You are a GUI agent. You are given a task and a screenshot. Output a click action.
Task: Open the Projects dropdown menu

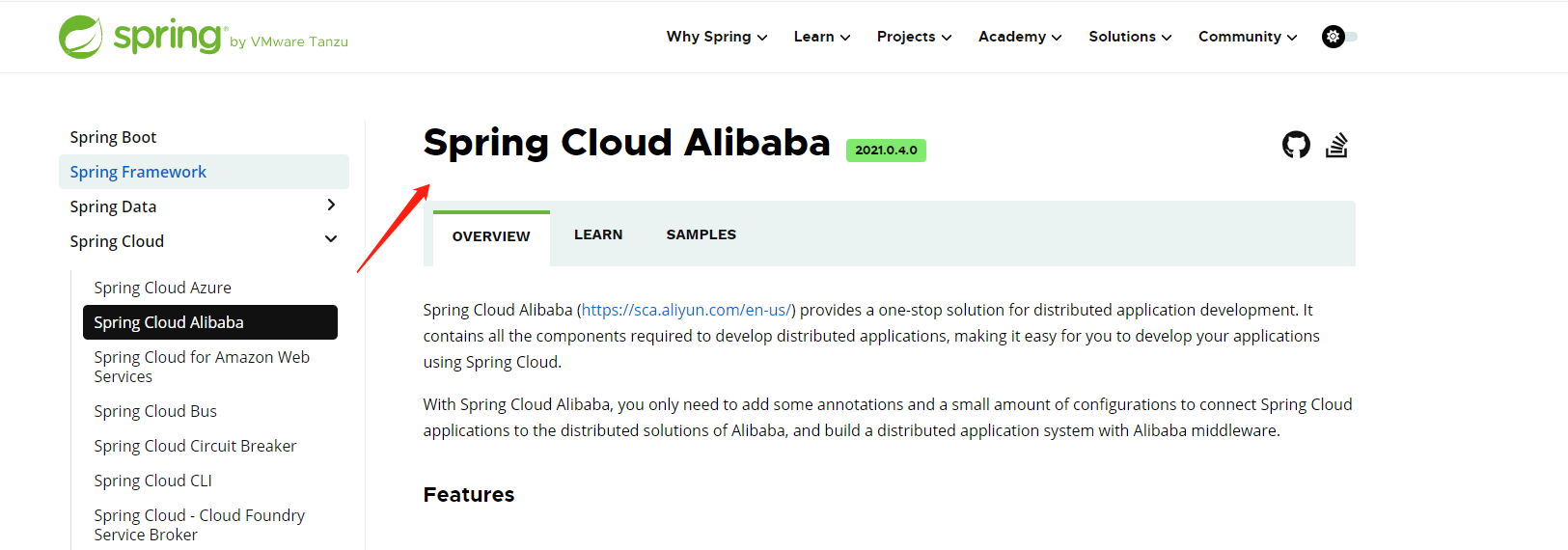pyautogui.click(x=914, y=37)
